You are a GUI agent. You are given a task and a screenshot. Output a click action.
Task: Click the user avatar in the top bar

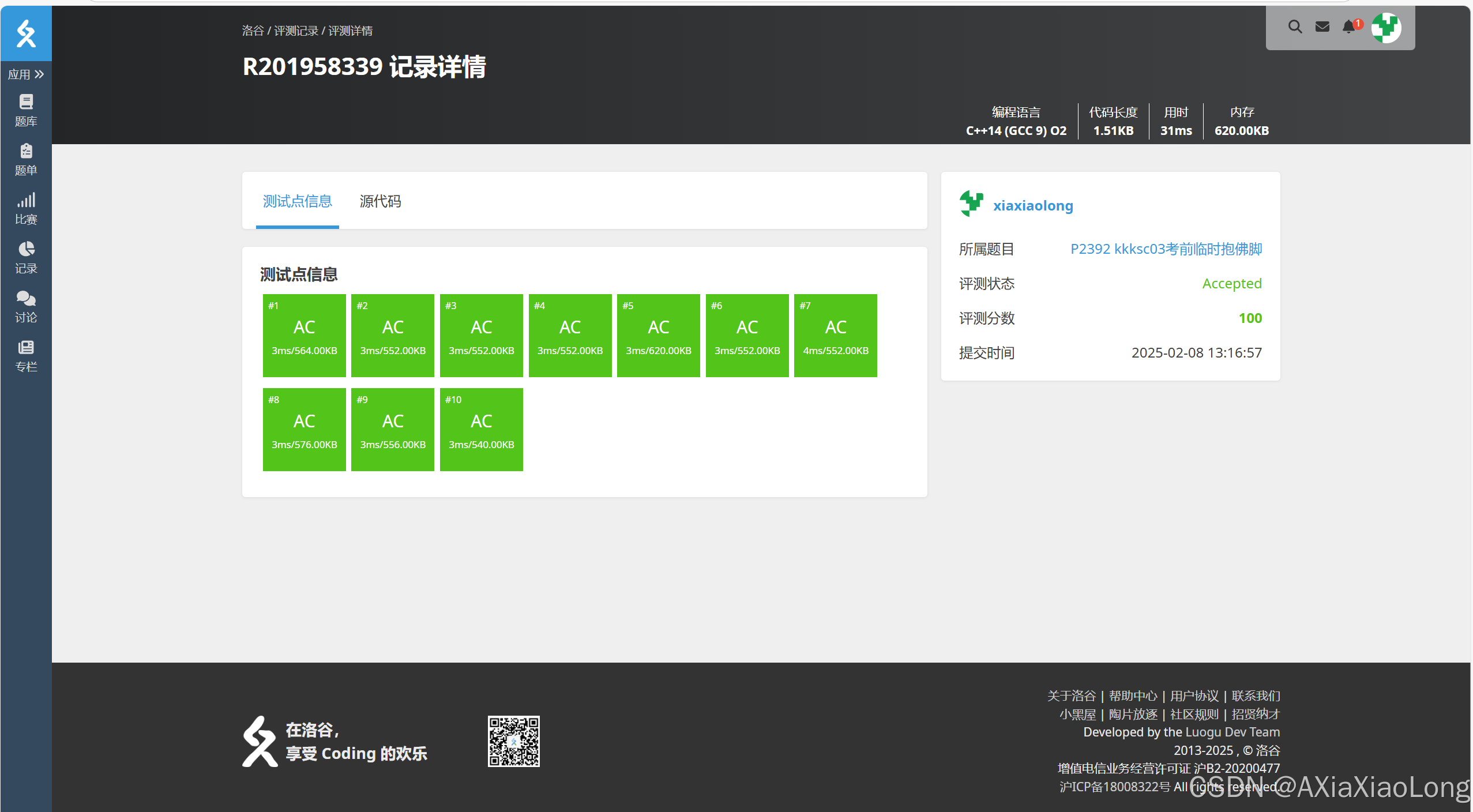(x=1386, y=27)
